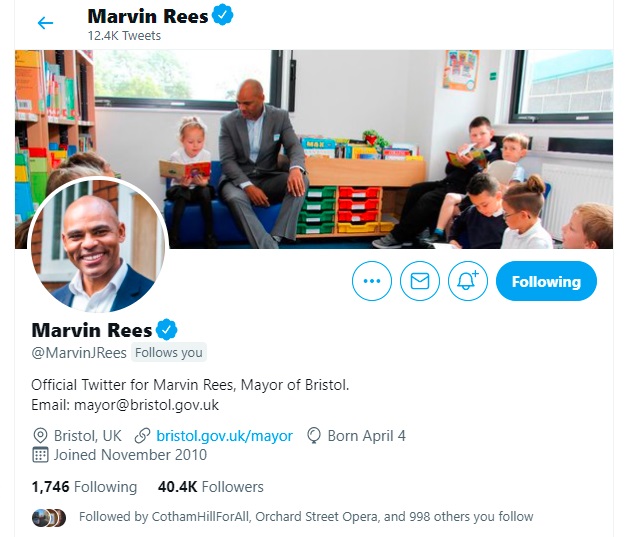Open Marvin Rees profile picture
The width and height of the screenshot is (629, 537).
pyautogui.click(x=98, y=245)
